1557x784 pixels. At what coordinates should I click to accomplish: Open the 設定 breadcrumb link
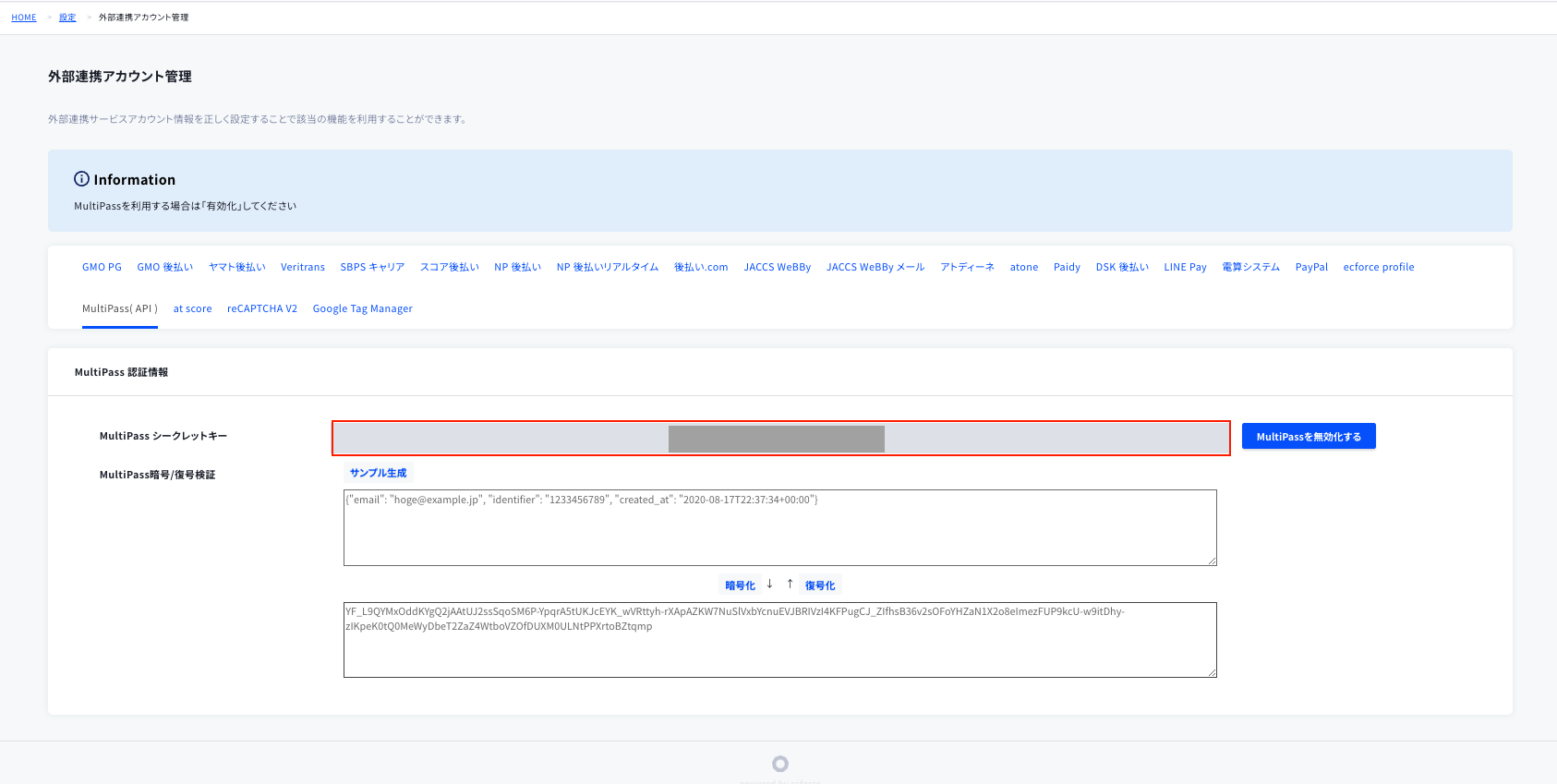[67, 18]
